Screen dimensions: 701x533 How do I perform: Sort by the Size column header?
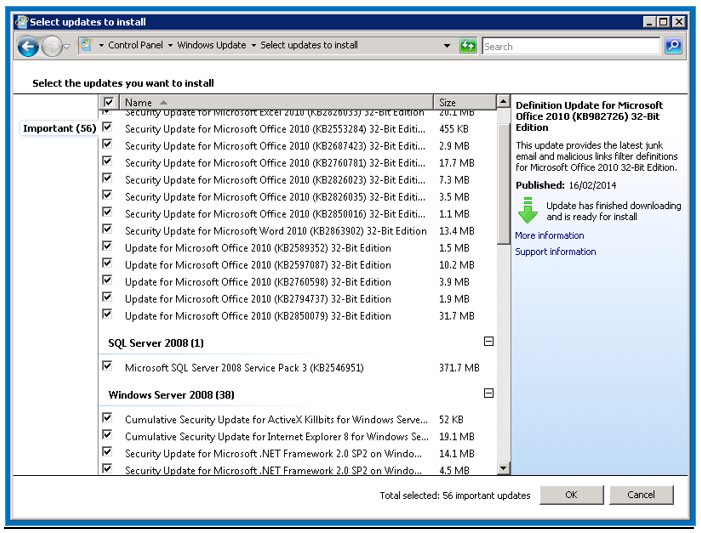tap(465, 102)
